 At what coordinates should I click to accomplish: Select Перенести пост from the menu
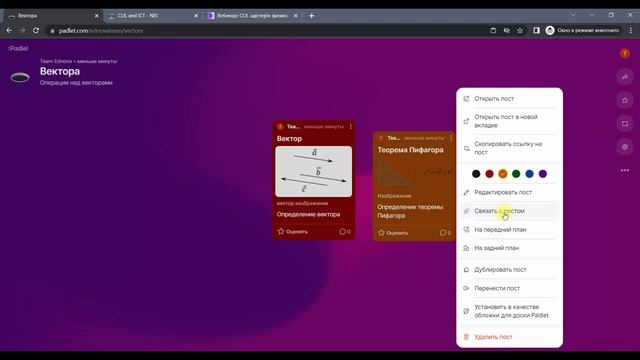509,288
